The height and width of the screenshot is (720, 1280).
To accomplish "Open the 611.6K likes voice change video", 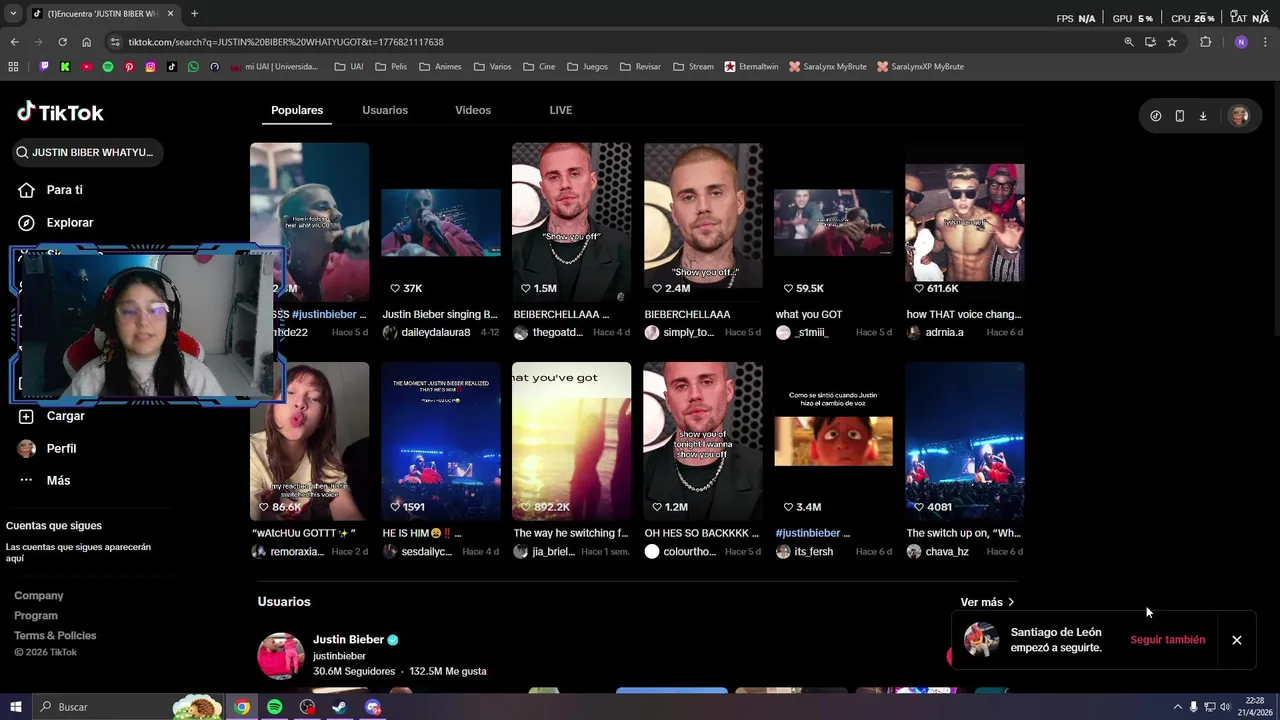I will 965,222.
